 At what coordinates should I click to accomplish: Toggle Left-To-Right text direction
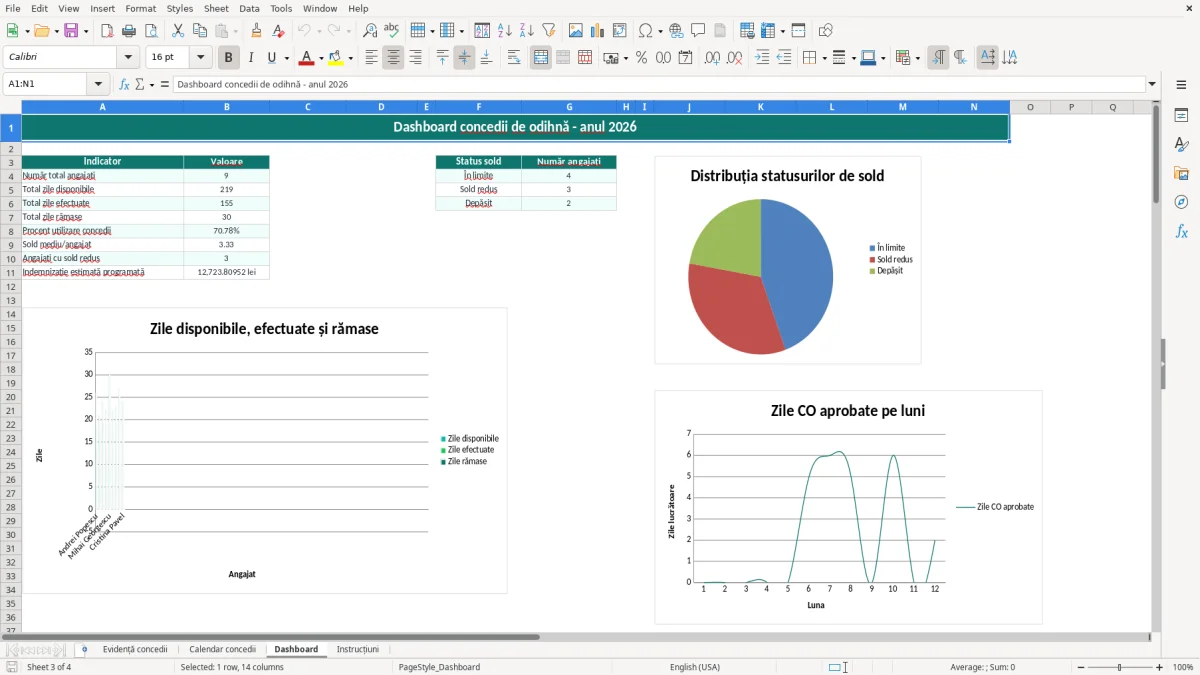coord(938,58)
